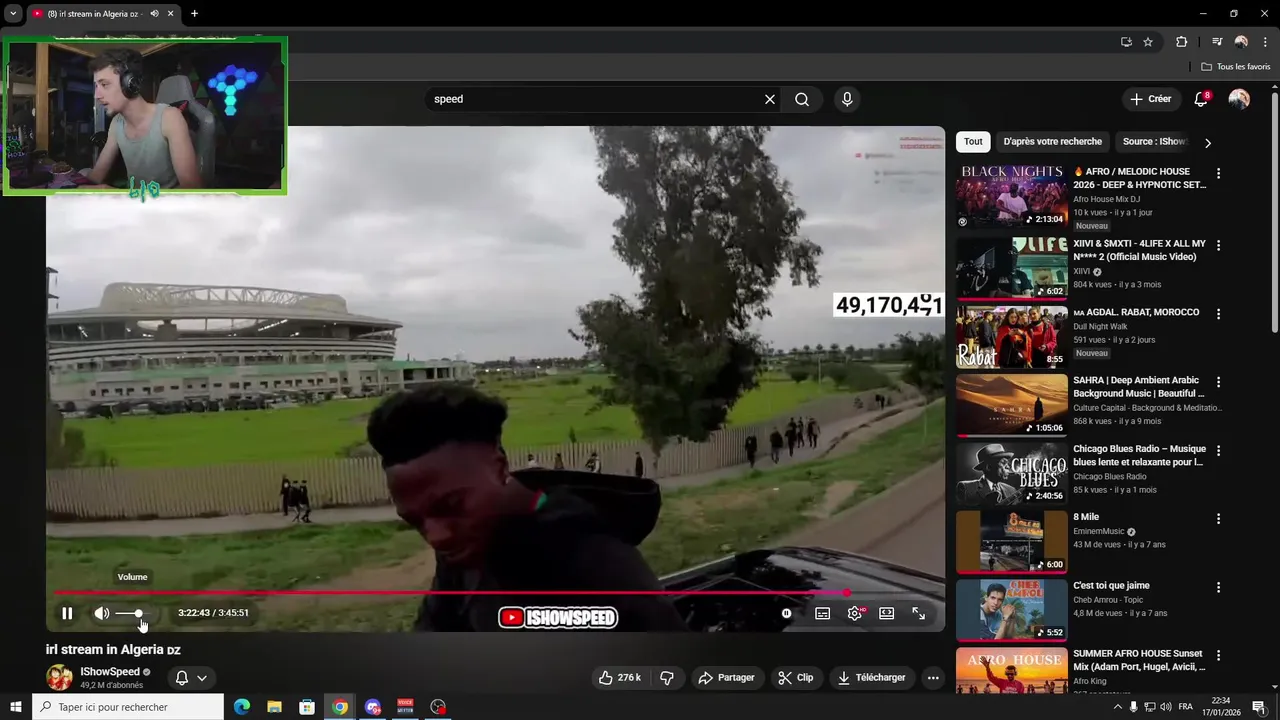Open options for AGDAL. RABAT, MOROCCO video
1280x720 pixels.
pos(1218,314)
